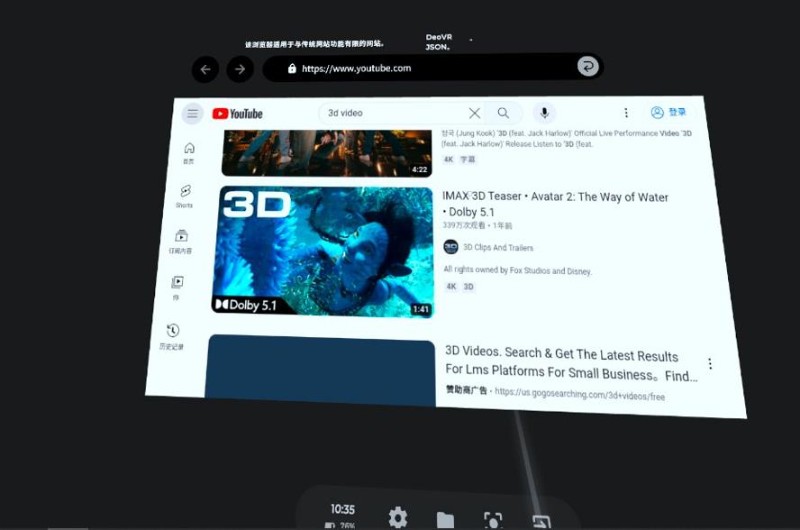Open the YouTube hamburger guide menu

pos(192,113)
